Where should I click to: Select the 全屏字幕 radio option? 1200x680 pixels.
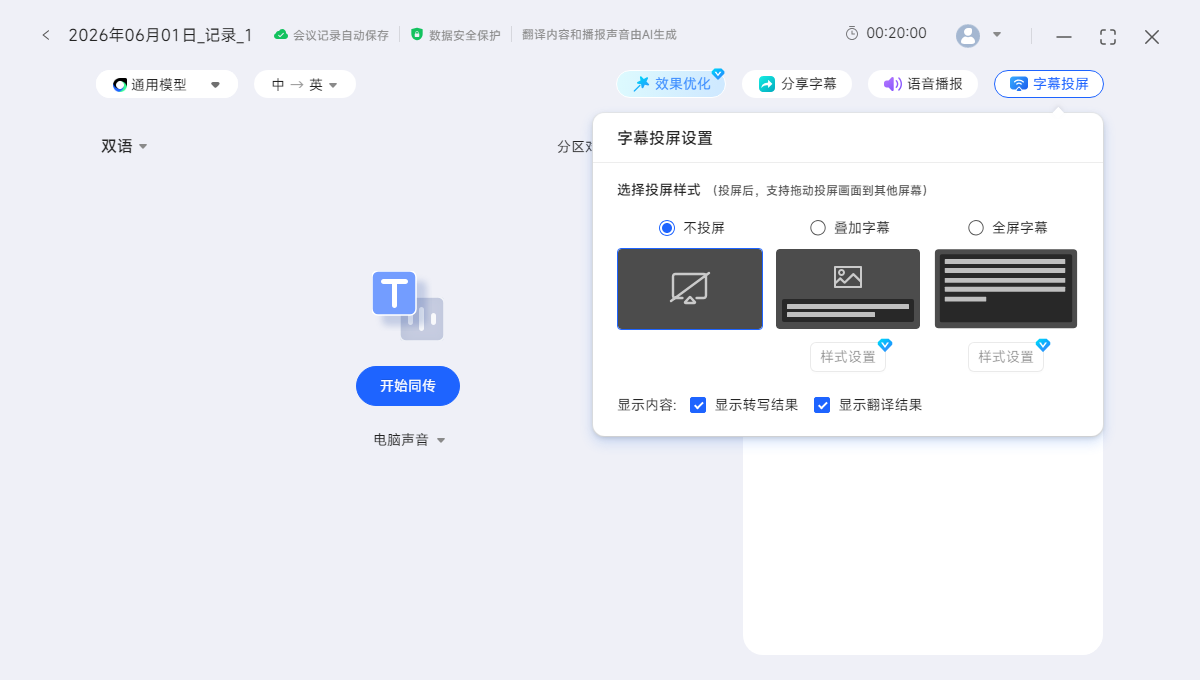pos(976,228)
